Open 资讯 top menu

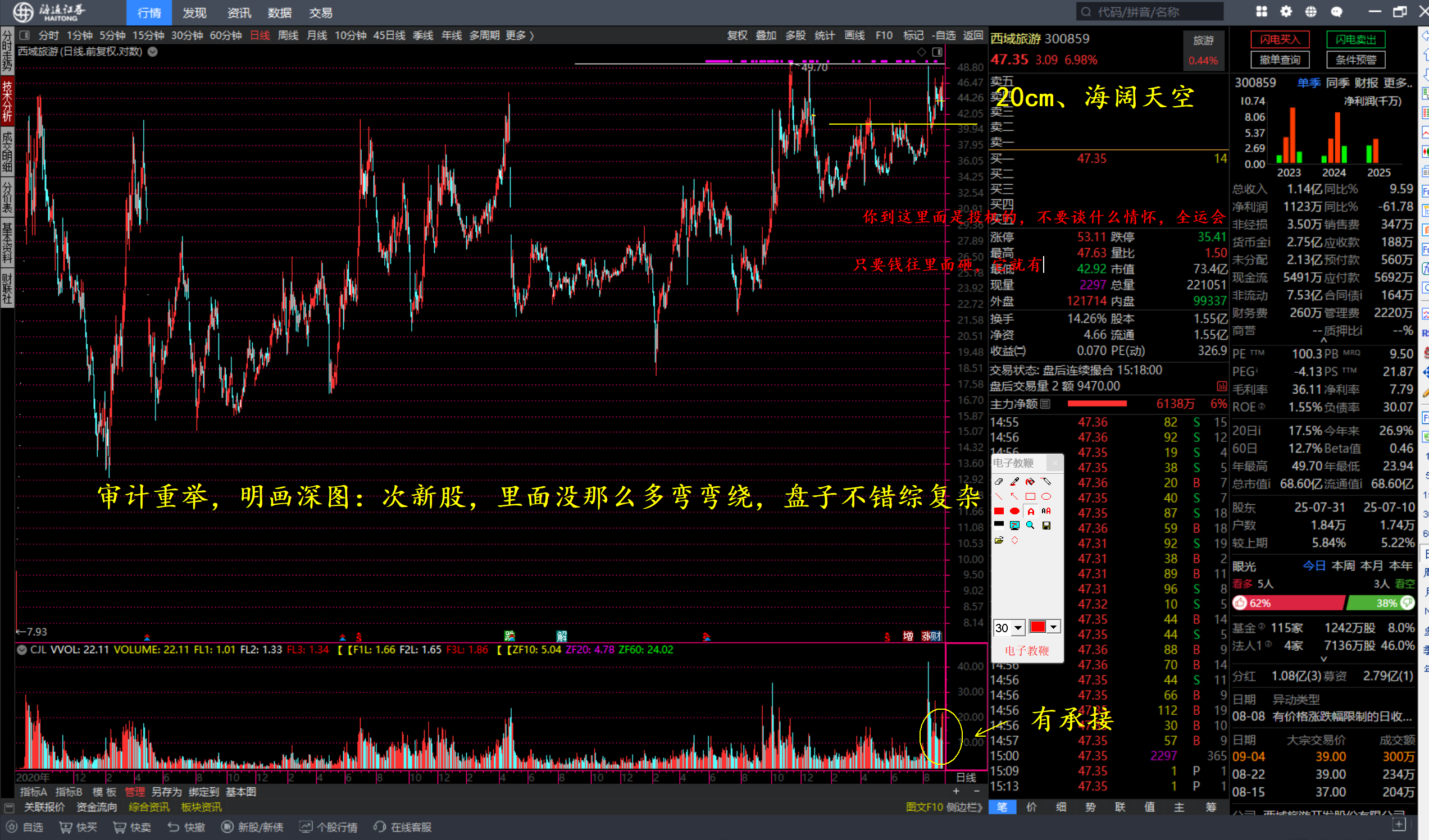coord(239,12)
